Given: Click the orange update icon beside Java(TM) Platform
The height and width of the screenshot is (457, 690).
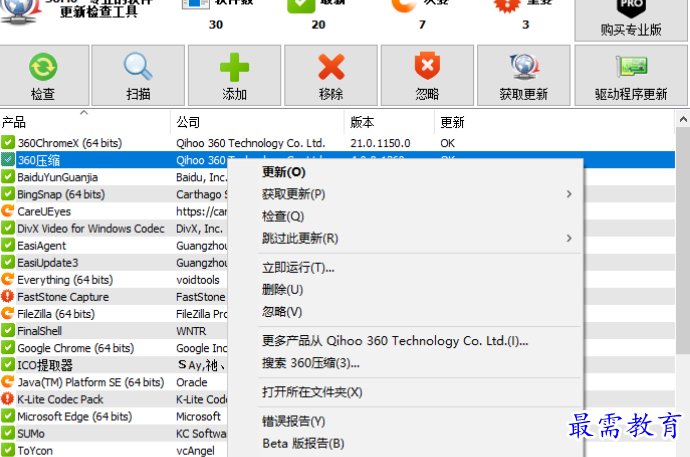Looking at the screenshot, I should pyautogui.click(x=7, y=382).
